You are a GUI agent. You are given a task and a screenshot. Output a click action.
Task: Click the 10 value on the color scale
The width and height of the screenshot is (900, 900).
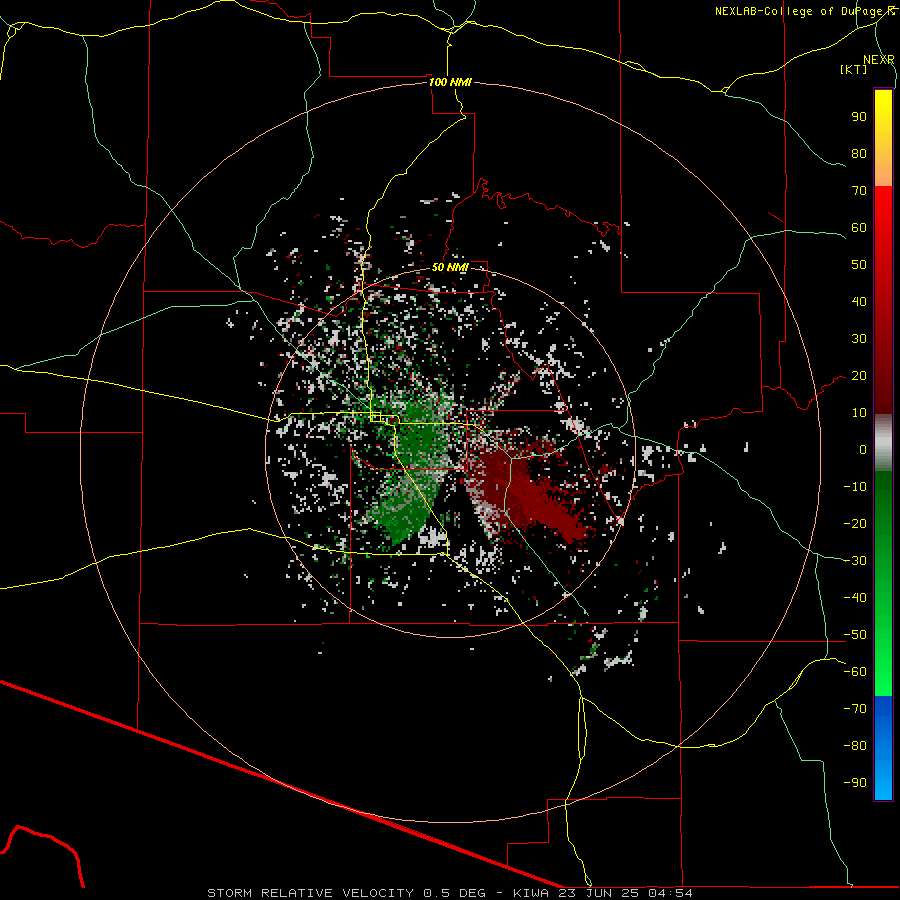(x=859, y=413)
